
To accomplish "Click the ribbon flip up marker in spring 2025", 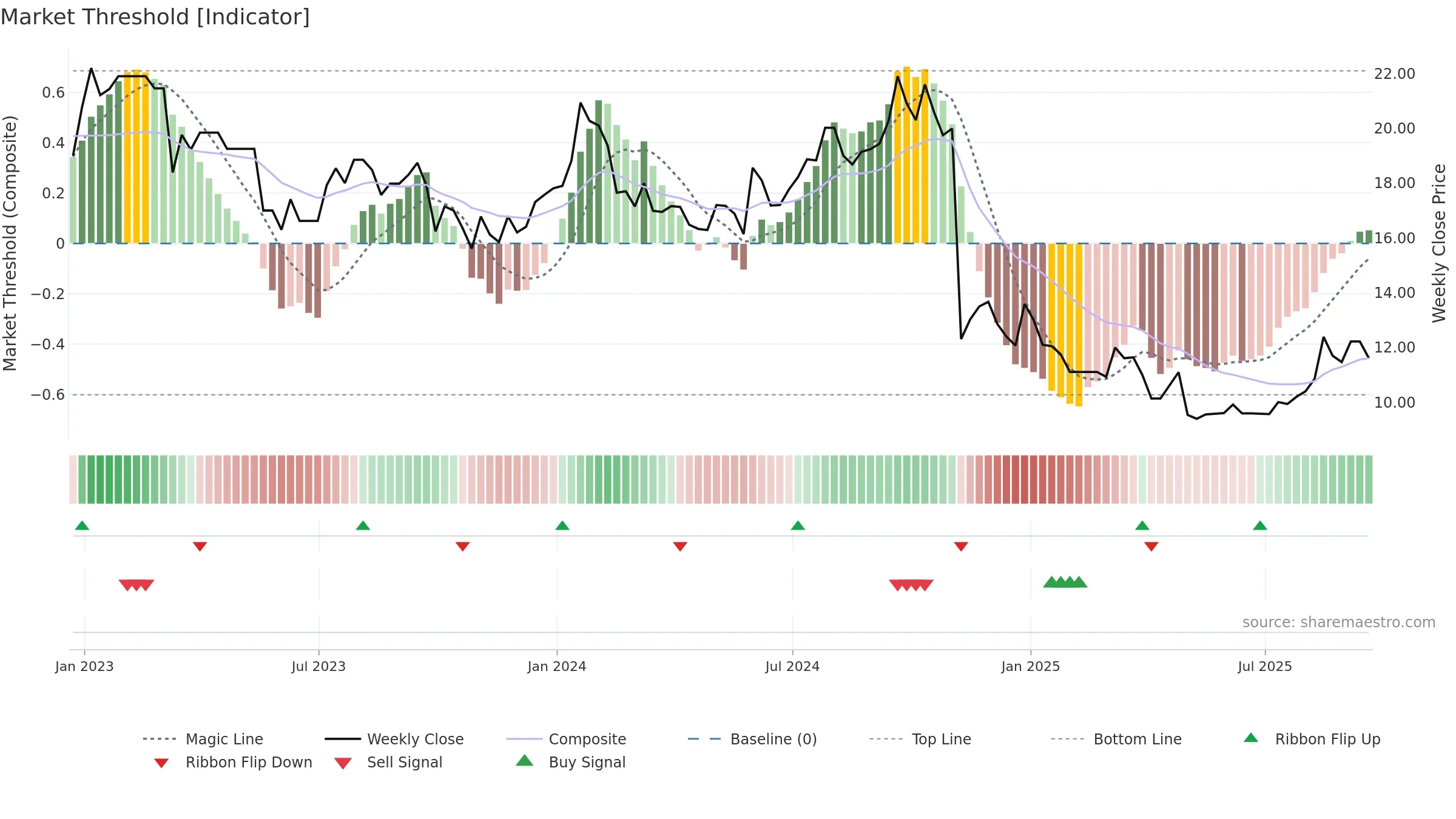I will click(x=1142, y=525).
